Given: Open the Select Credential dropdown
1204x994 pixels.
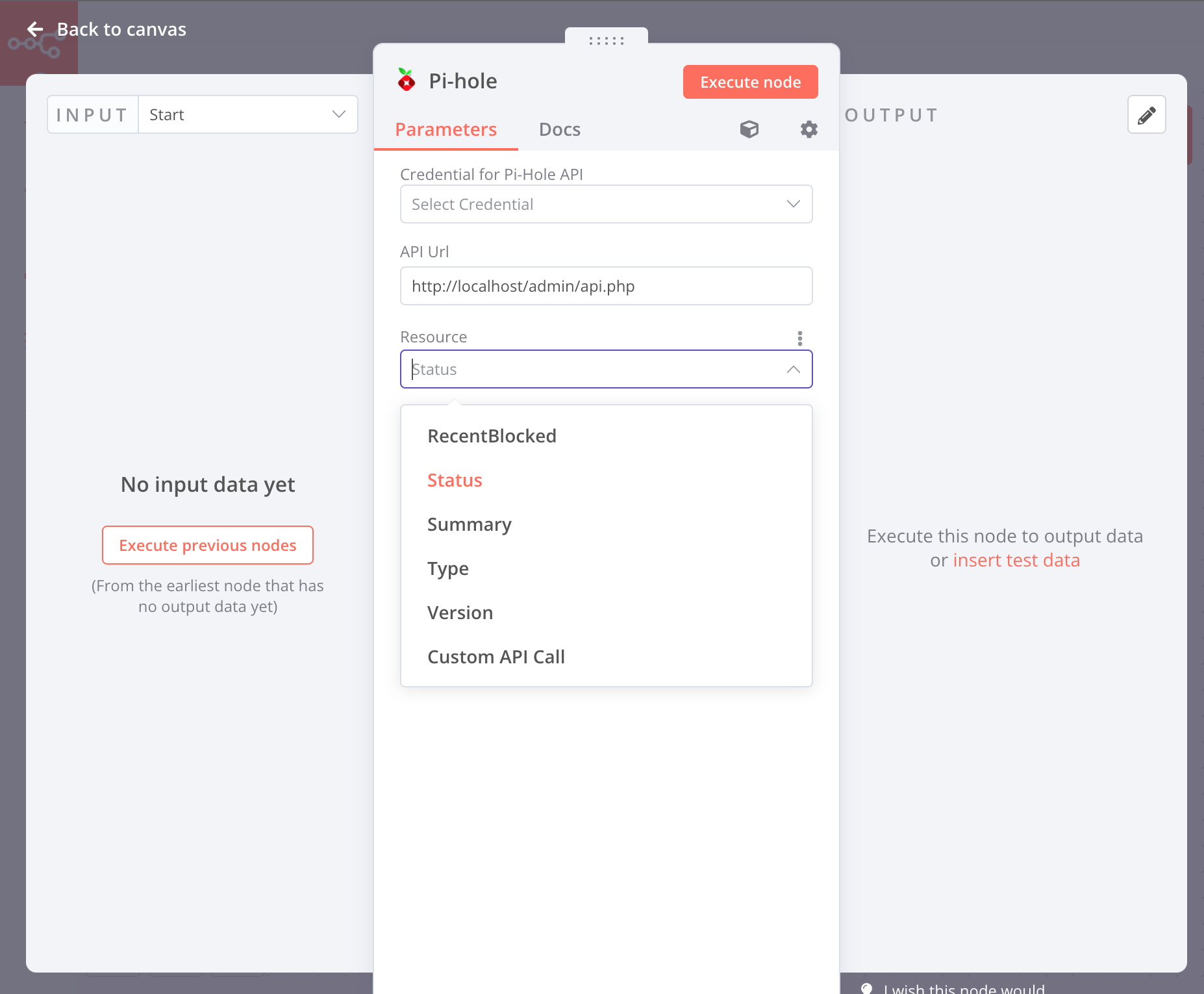Looking at the screenshot, I should (607, 204).
